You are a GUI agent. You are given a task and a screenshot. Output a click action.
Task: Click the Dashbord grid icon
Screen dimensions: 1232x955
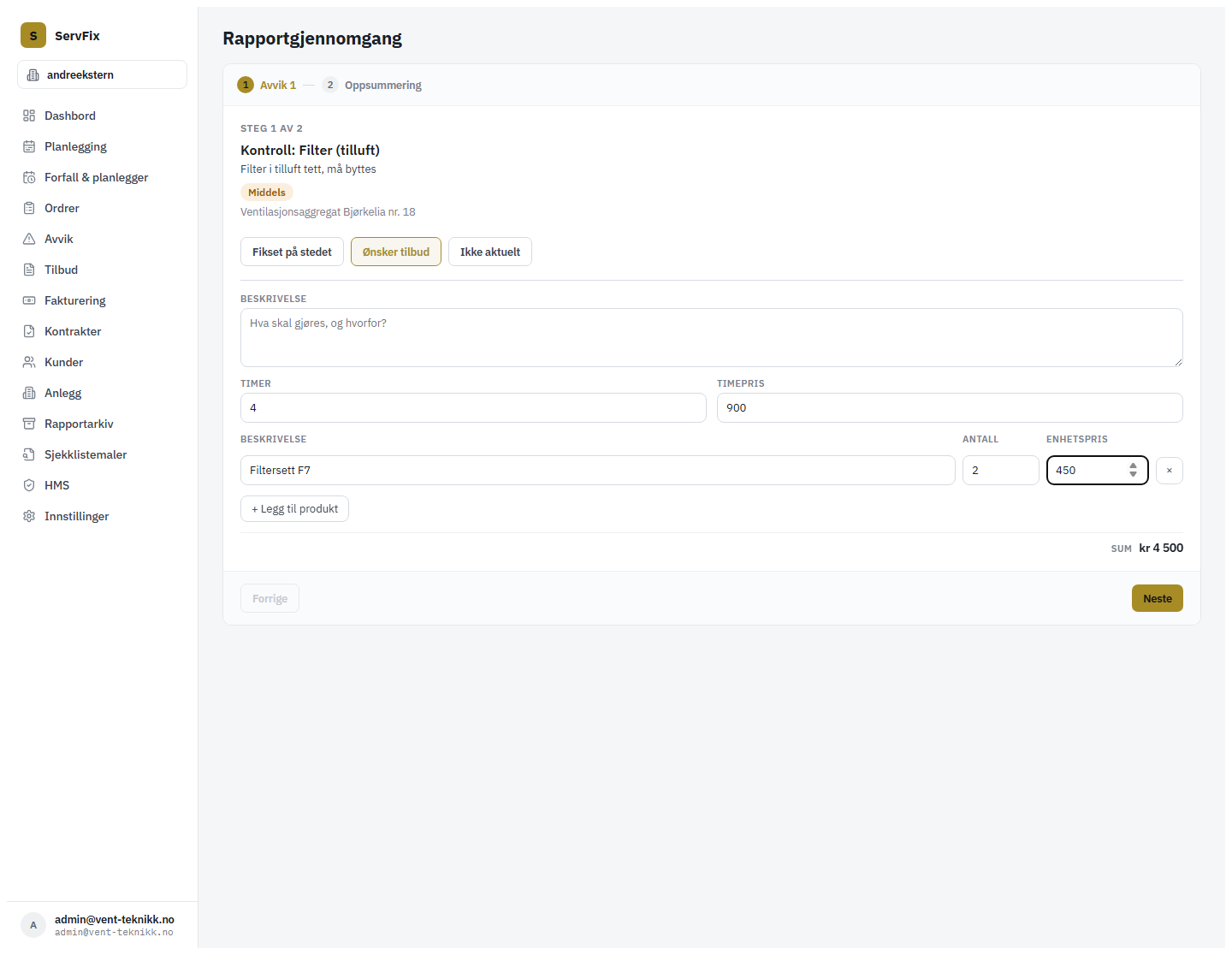[29, 116]
